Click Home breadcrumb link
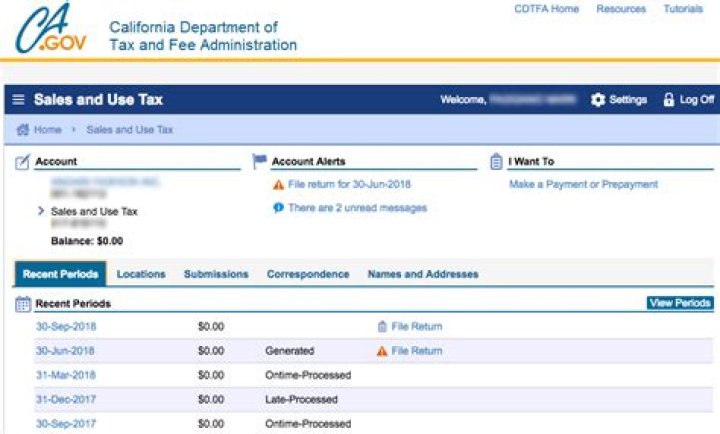 tap(47, 130)
